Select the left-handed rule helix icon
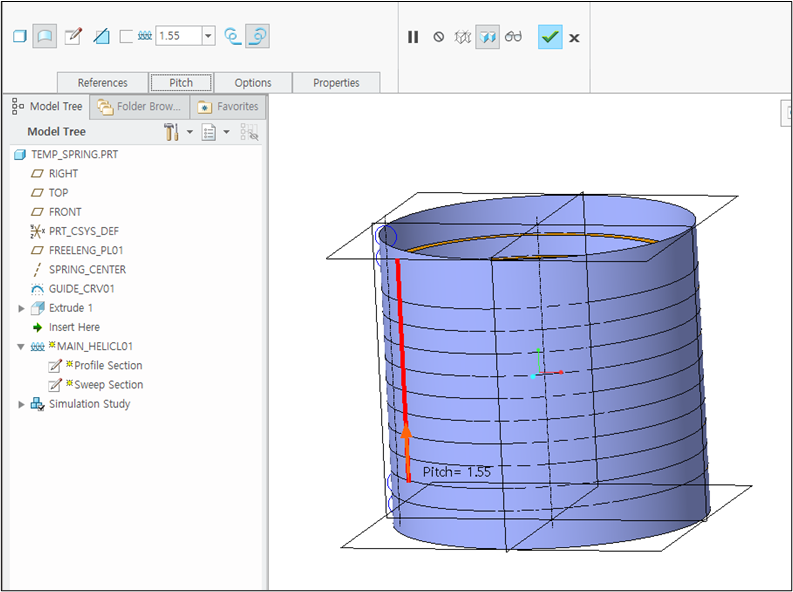This screenshot has width=793, height=592. click(x=232, y=36)
